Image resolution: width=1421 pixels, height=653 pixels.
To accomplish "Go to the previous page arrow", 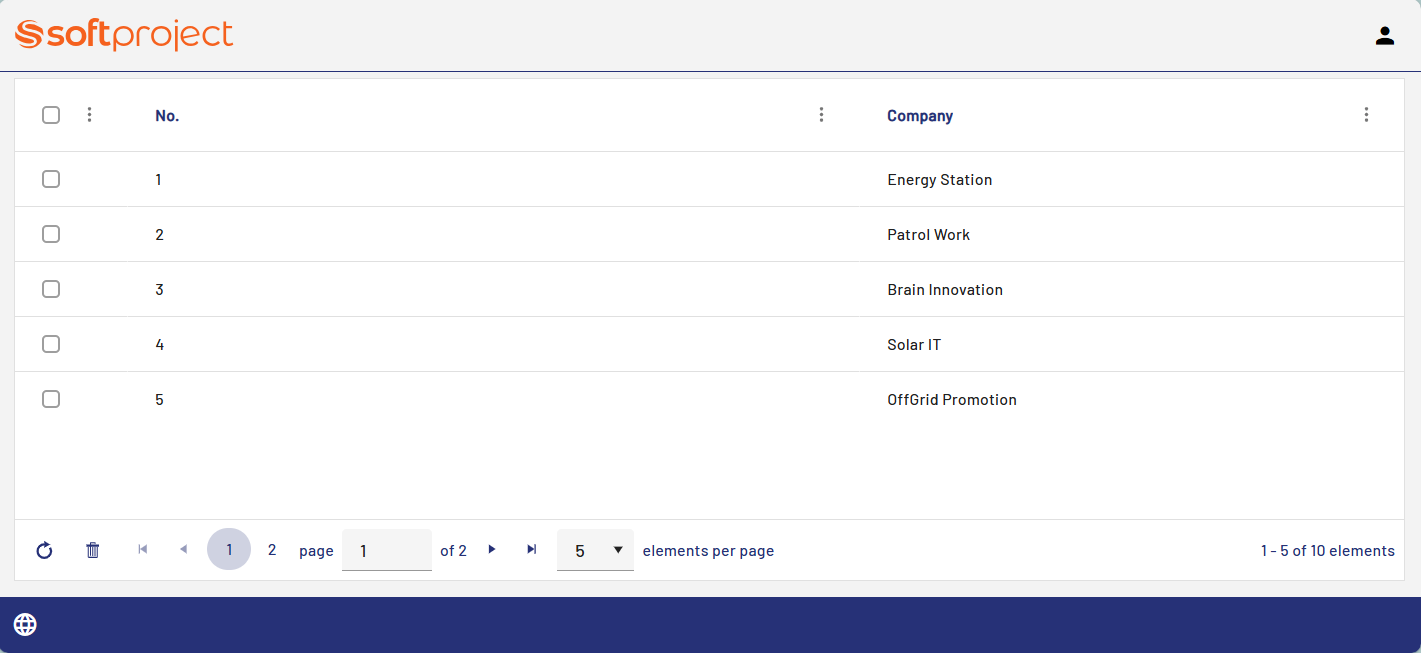I will [x=183, y=549].
